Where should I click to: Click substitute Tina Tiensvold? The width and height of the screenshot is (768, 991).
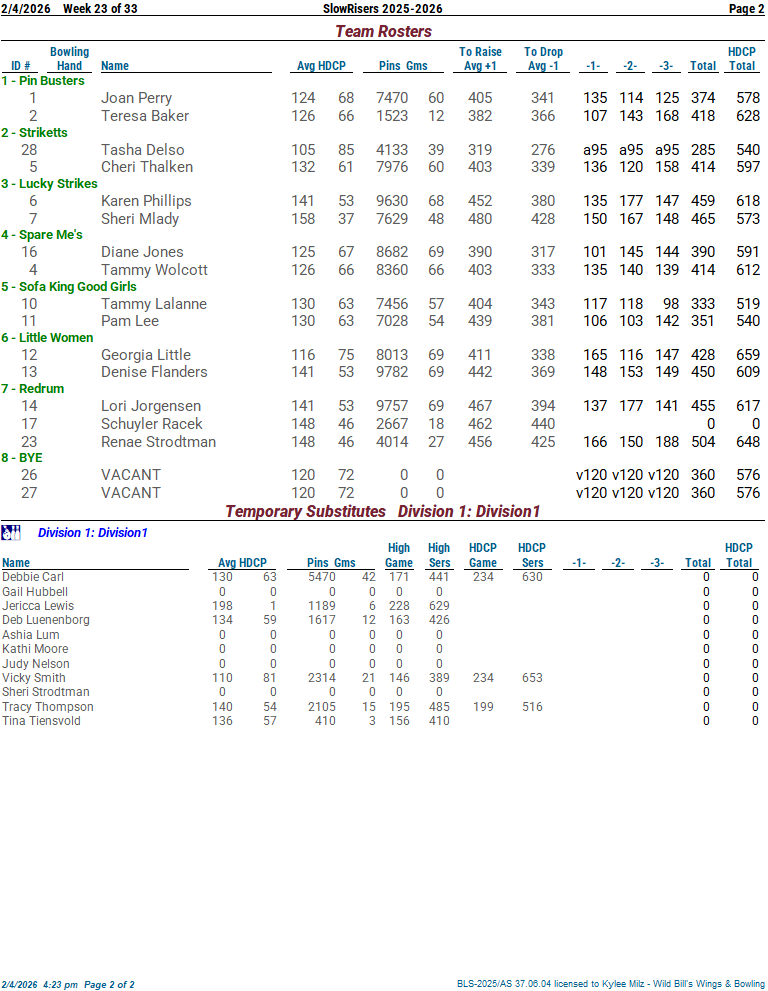coord(41,721)
